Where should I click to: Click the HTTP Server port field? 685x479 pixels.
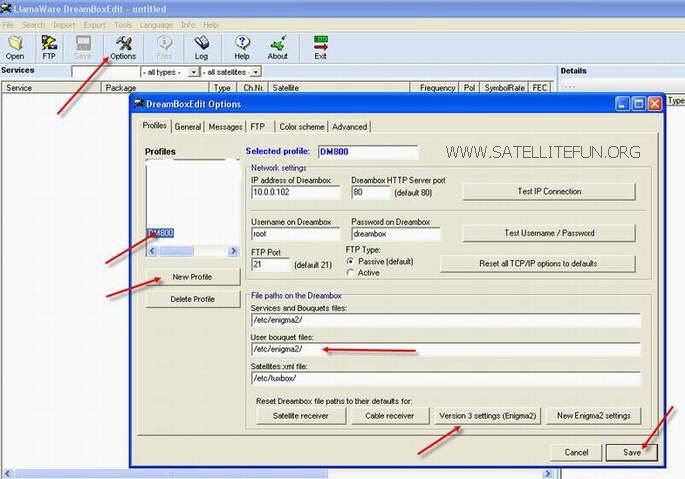tap(370, 192)
